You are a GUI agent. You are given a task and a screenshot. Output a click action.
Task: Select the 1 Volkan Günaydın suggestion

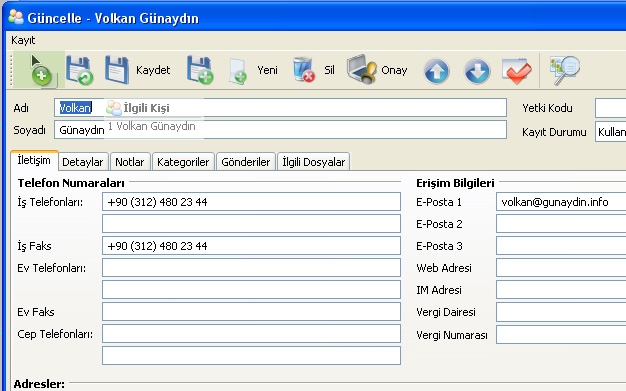152,126
